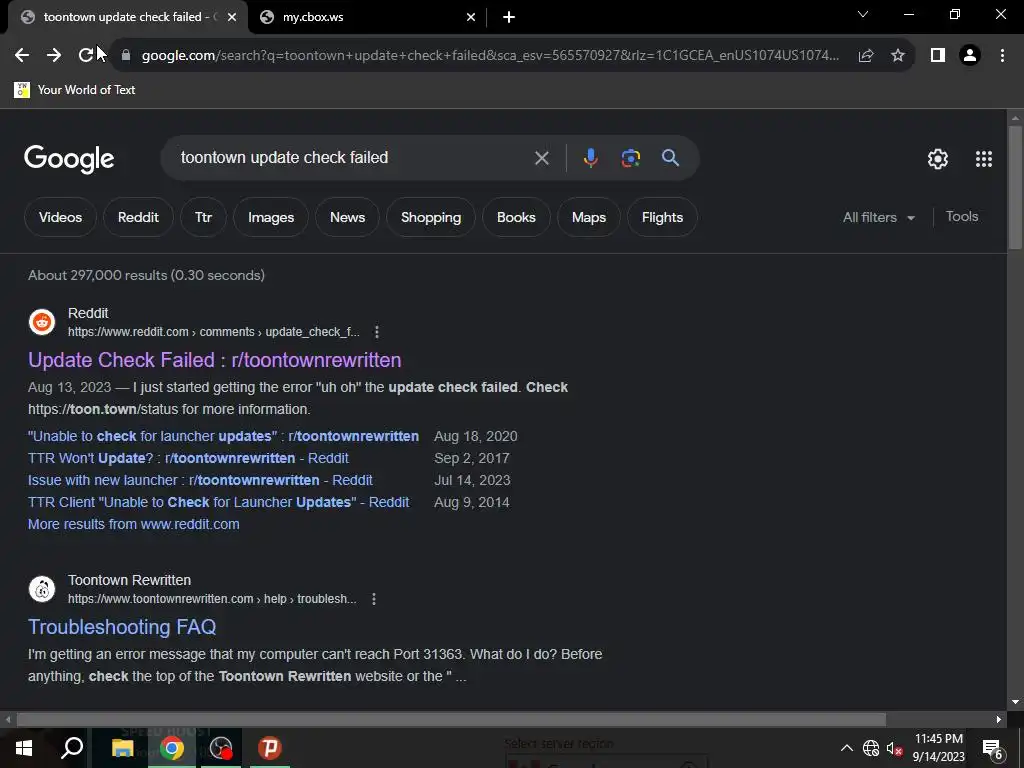This screenshot has height=768, width=1024.
Task: Filter results by Reddit
Action: [138, 217]
